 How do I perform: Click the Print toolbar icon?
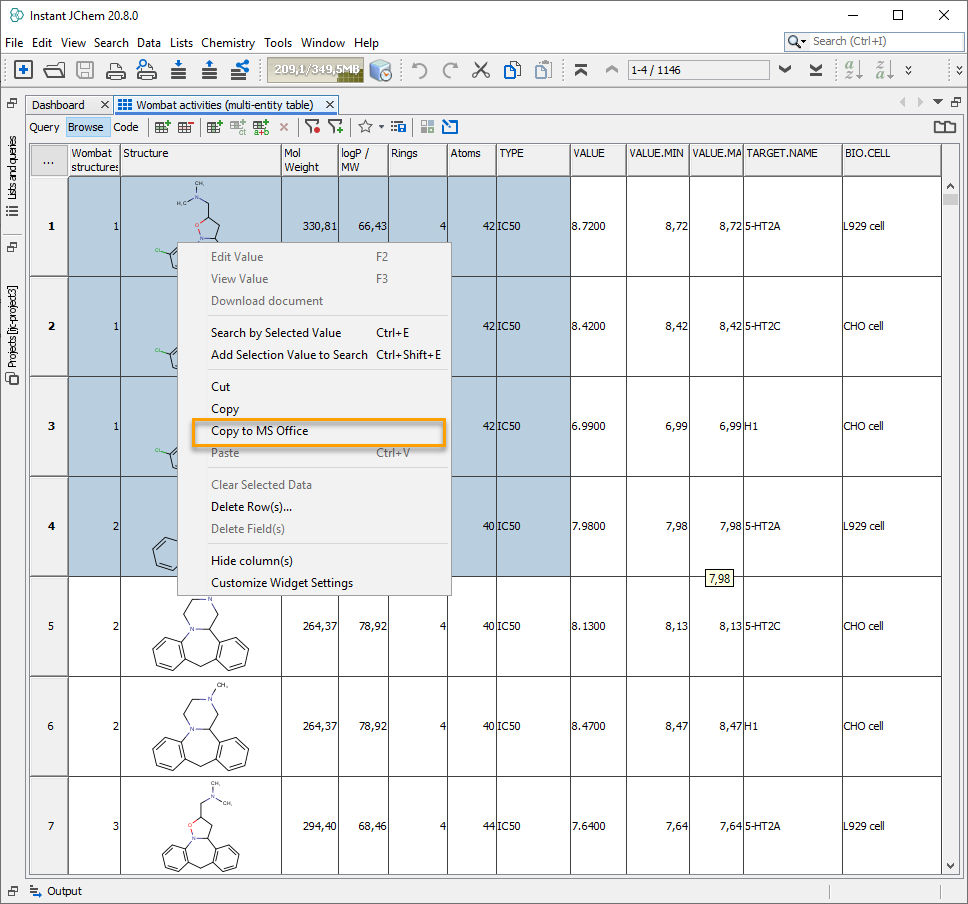pos(116,70)
